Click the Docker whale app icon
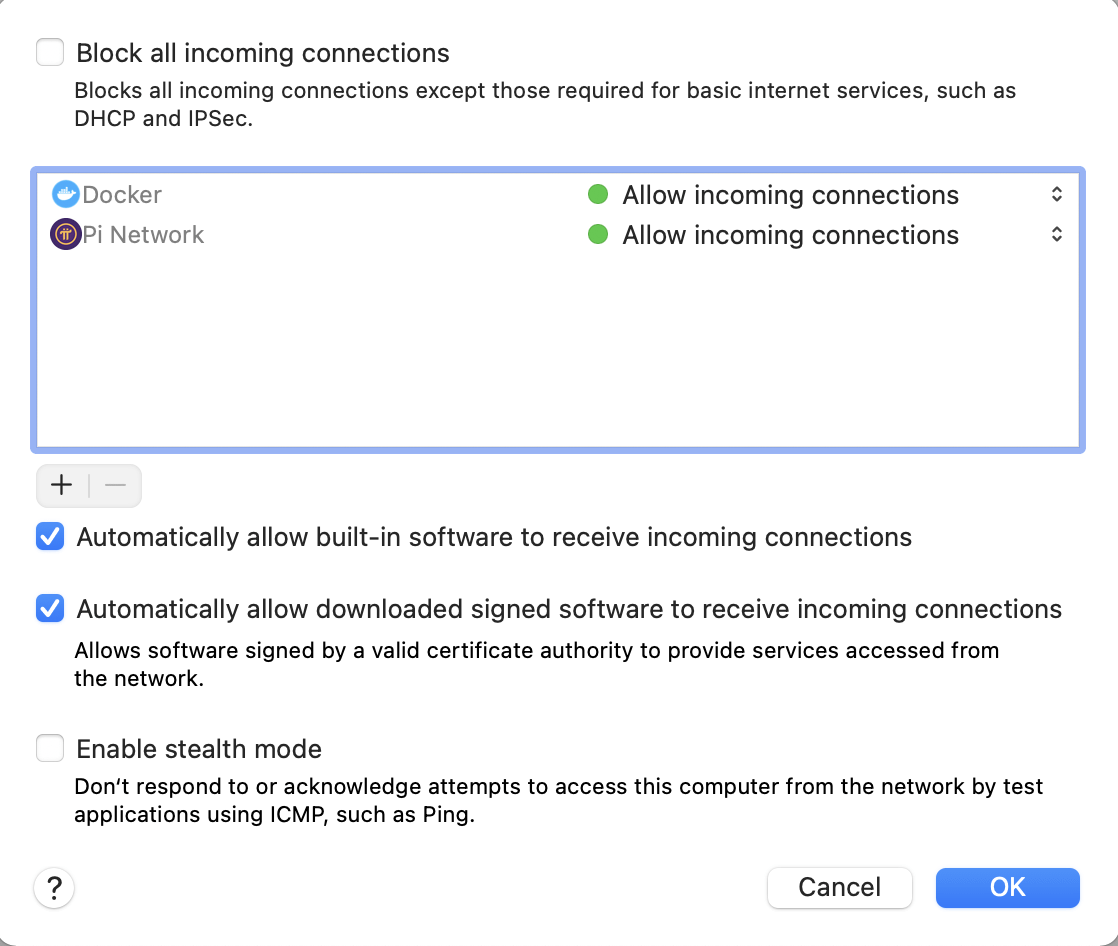The height and width of the screenshot is (946, 1118). (x=66, y=195)
